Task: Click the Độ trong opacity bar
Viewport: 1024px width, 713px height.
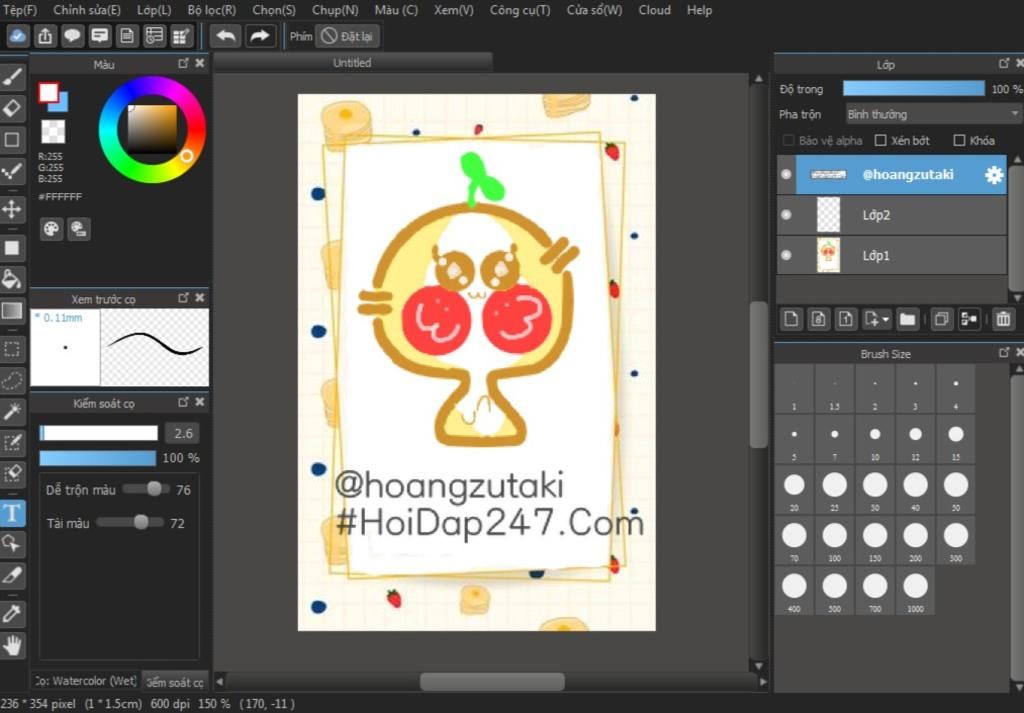Action: pos(914,89)
